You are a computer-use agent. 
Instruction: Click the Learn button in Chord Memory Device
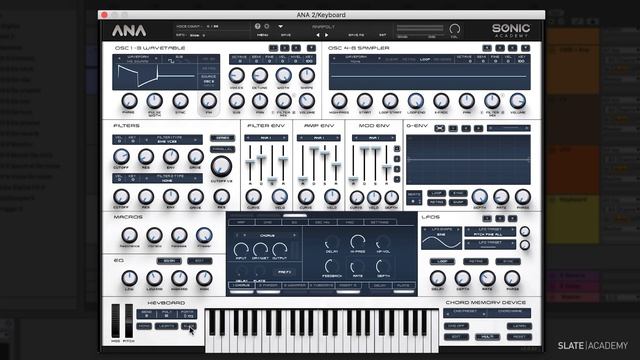point(519,326)
